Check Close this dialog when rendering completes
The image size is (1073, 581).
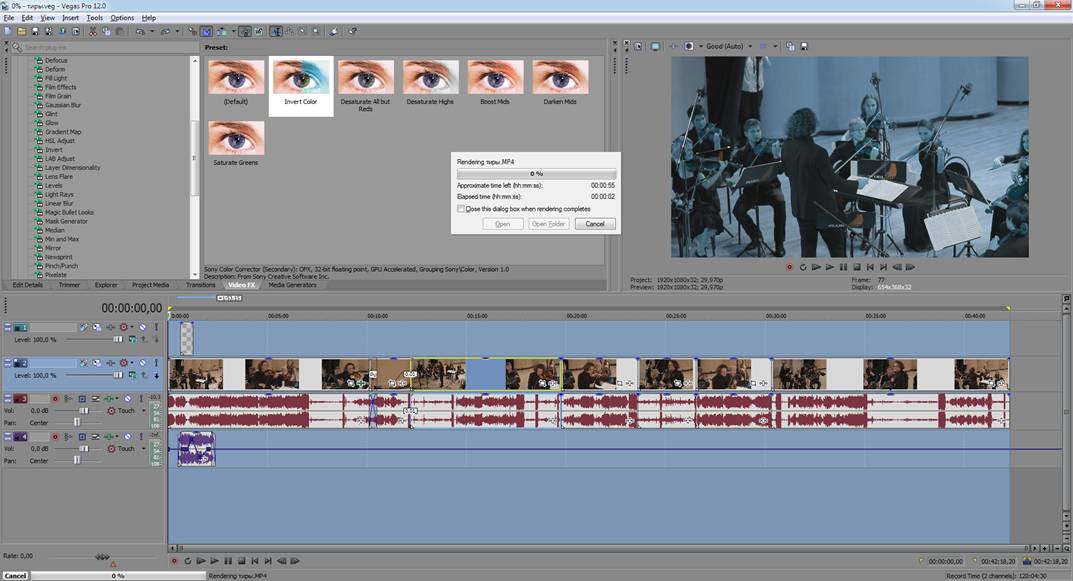pyautogui.click(x=461, y=209)
